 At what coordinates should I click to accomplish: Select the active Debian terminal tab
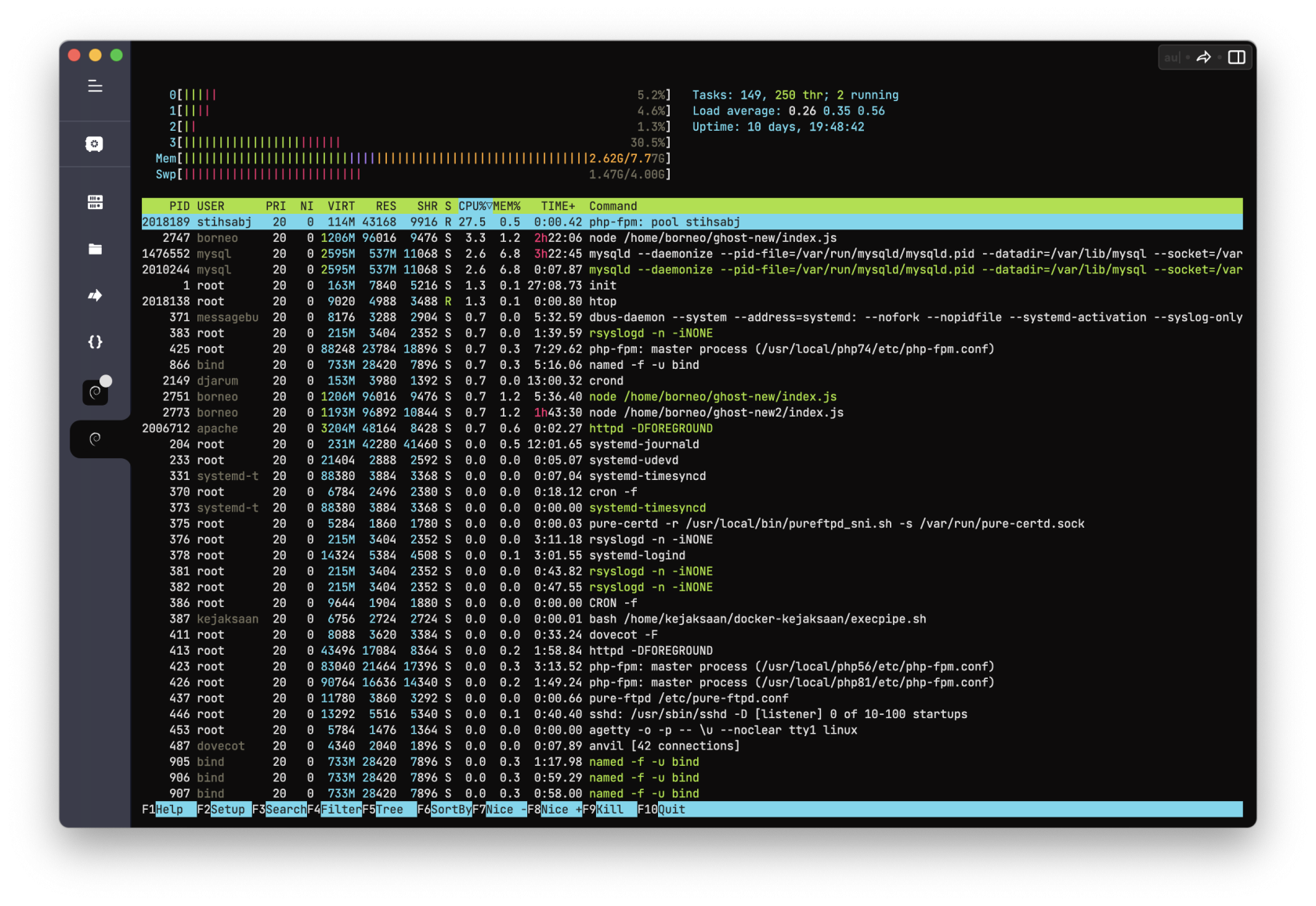coord(95,439)
